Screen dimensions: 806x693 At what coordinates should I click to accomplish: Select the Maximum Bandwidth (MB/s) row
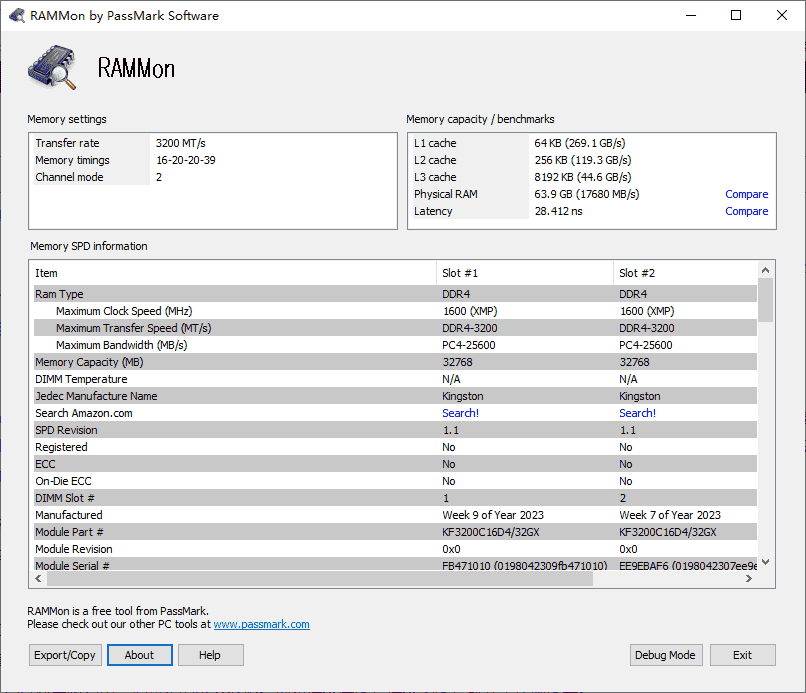[x=395, y=345]
